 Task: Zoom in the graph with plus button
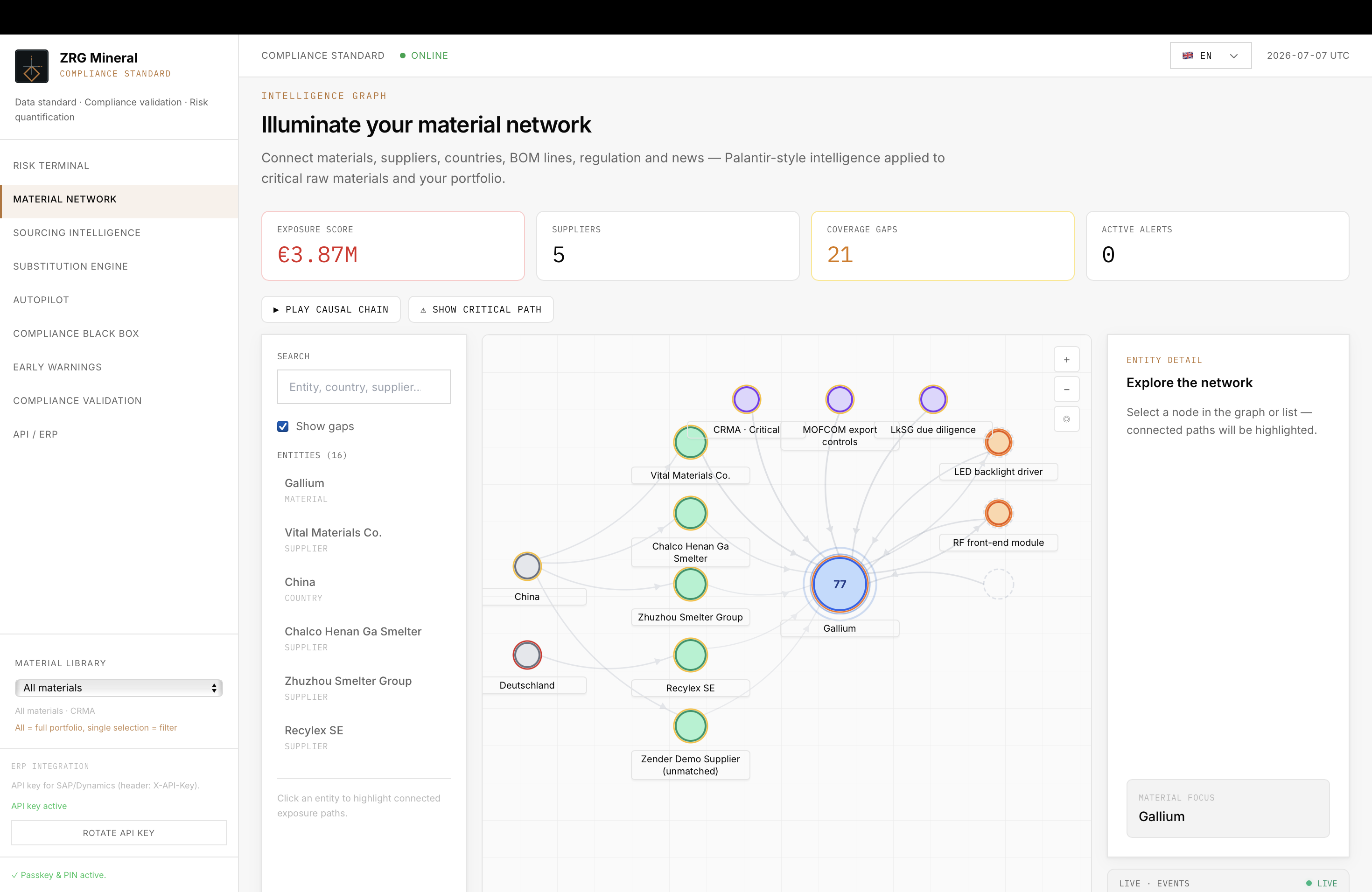click(1066, 360)
